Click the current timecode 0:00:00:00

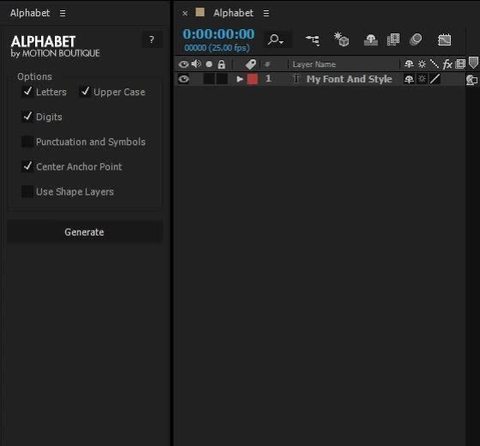point(219,34)
